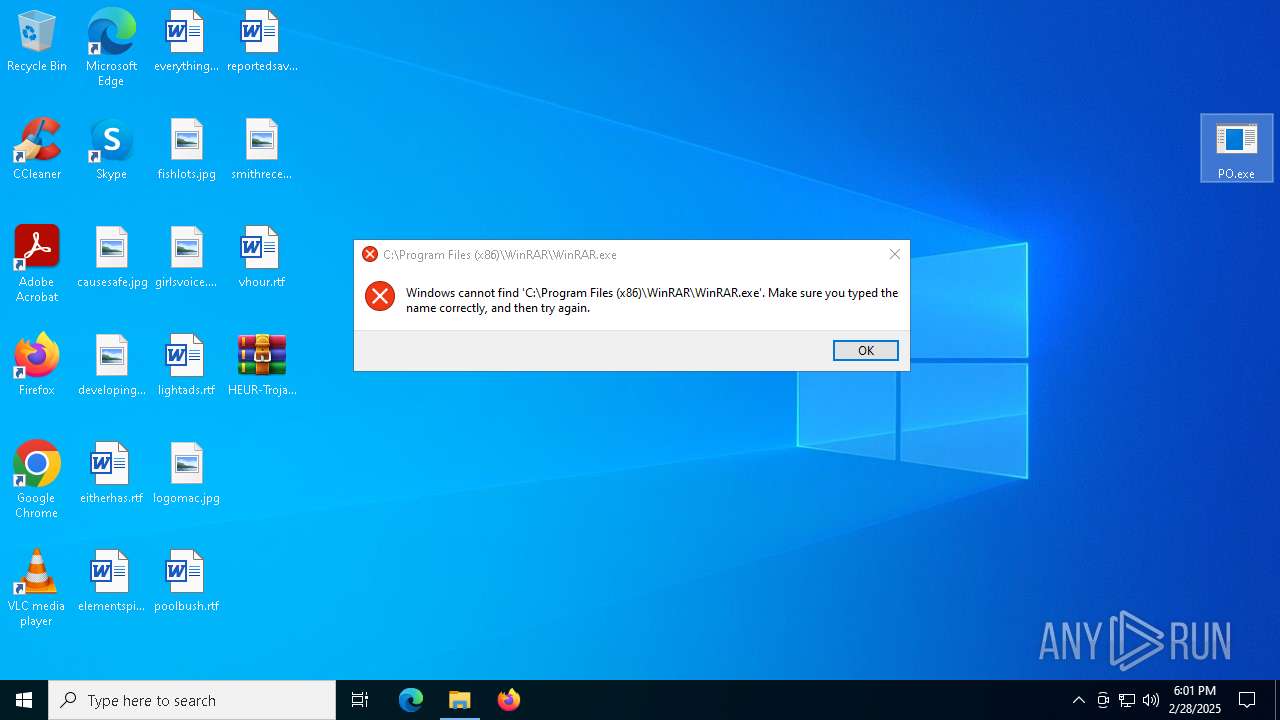
Task: Select the eitherhas.rtf document icon
Action: (x=111, y=473)
